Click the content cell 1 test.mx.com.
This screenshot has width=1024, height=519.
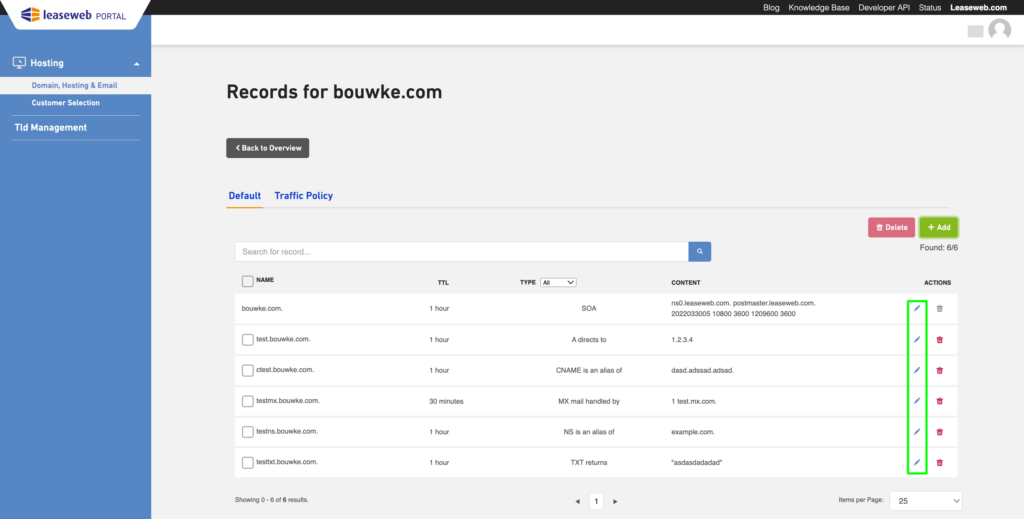[694, 401]
